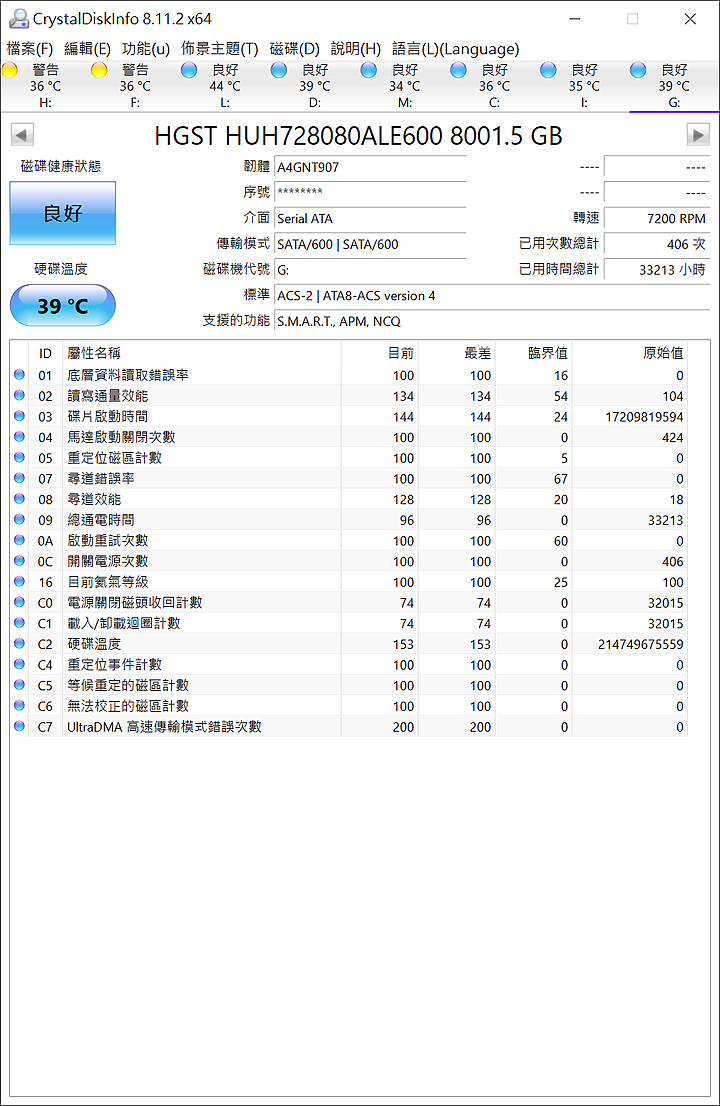Switch to drive M: at 34 °C
The height and width of the screenshot is (1106, 720).
(x=404, y=86)
